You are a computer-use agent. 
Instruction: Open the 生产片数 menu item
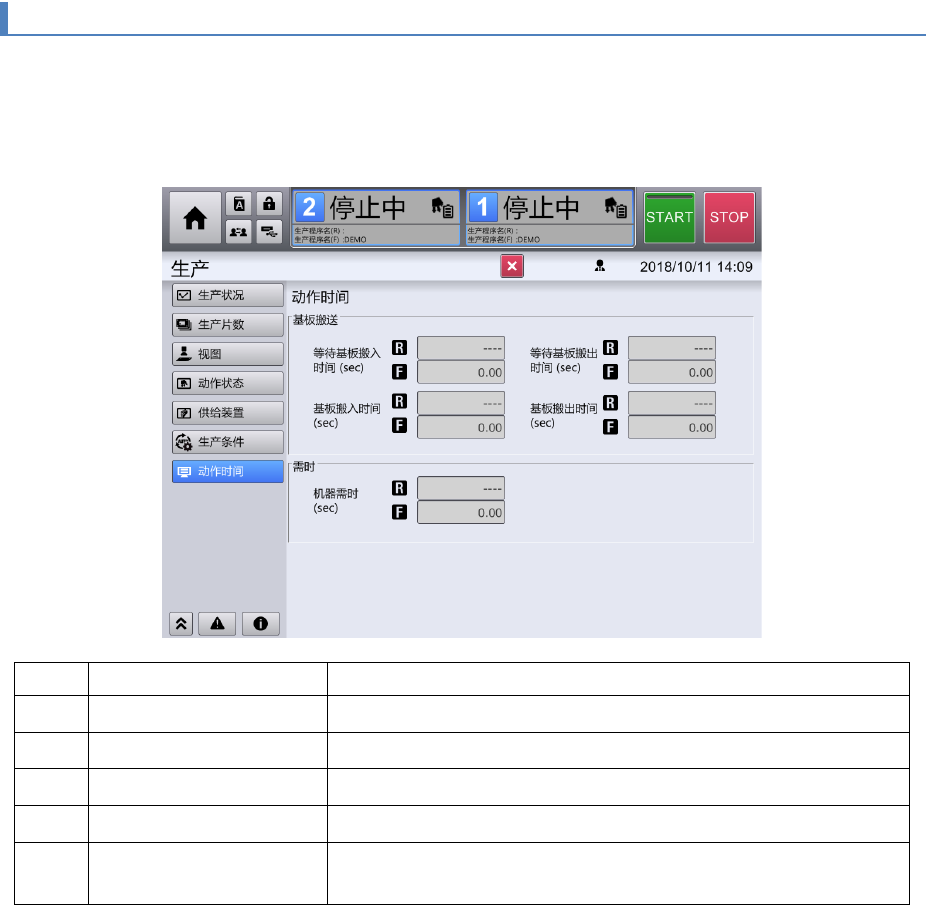click(x=228, y=324)
